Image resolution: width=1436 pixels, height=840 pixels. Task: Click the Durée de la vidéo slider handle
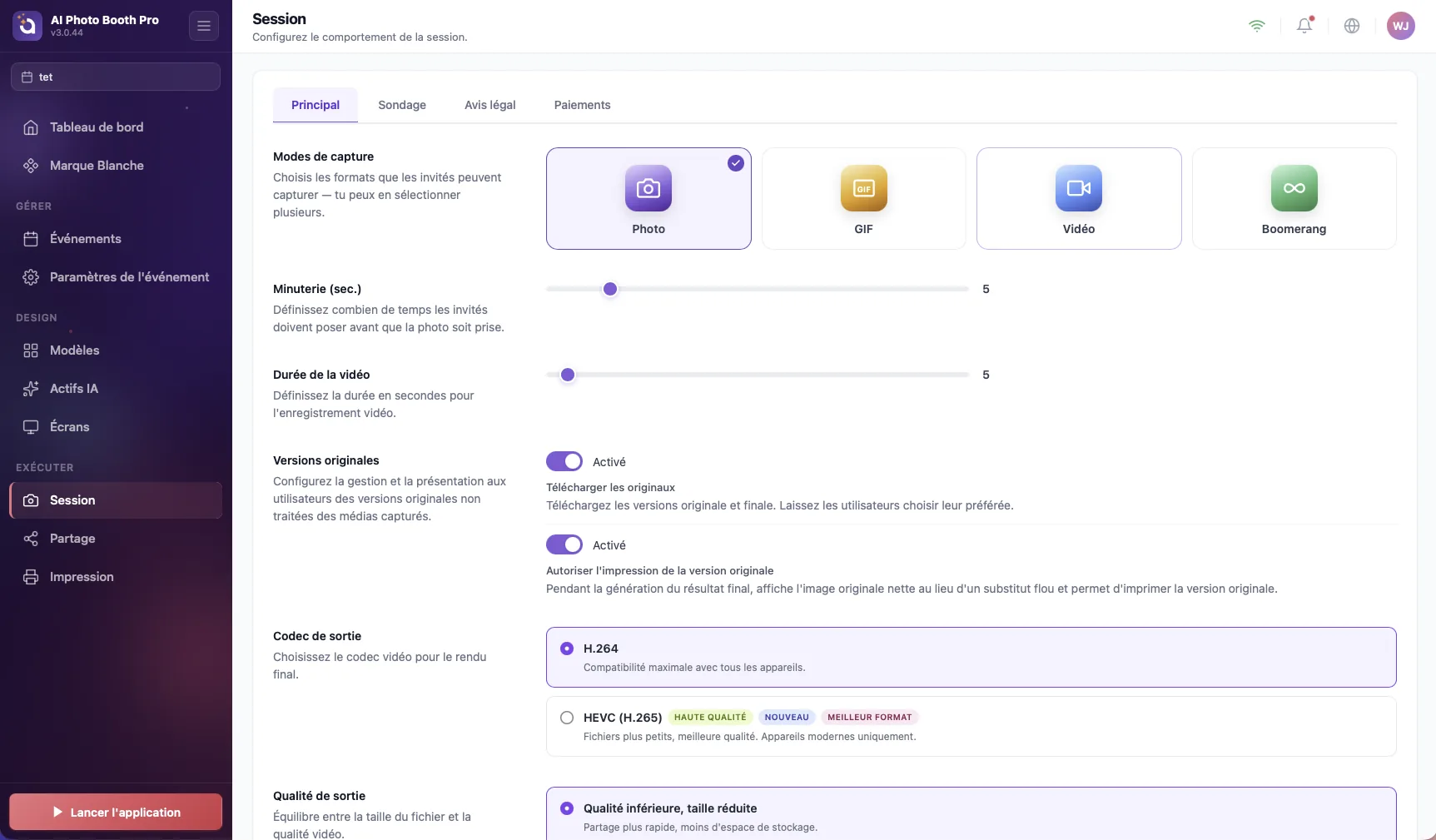(568, 375)
